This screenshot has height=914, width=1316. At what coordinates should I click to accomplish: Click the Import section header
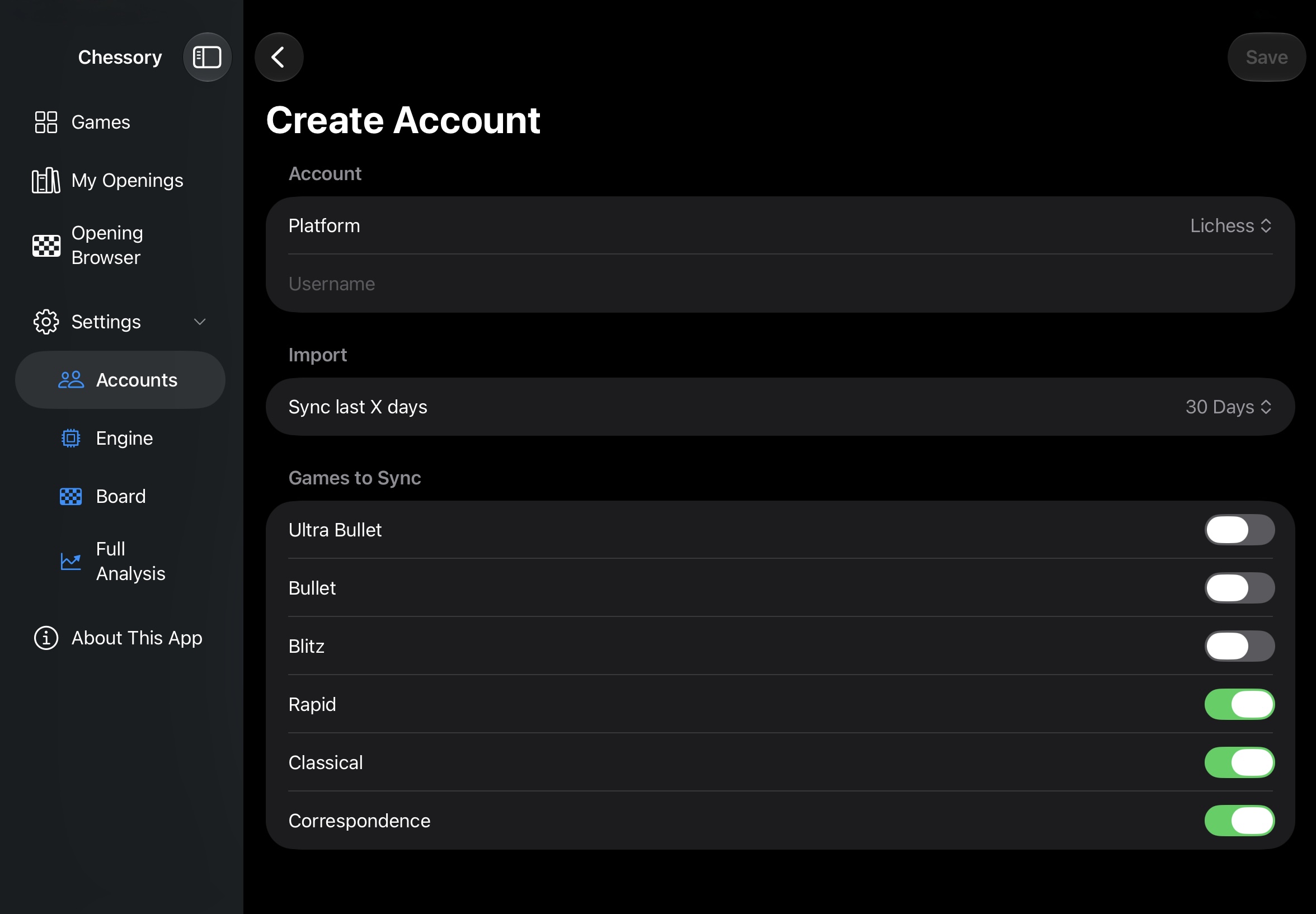point(318,355)
